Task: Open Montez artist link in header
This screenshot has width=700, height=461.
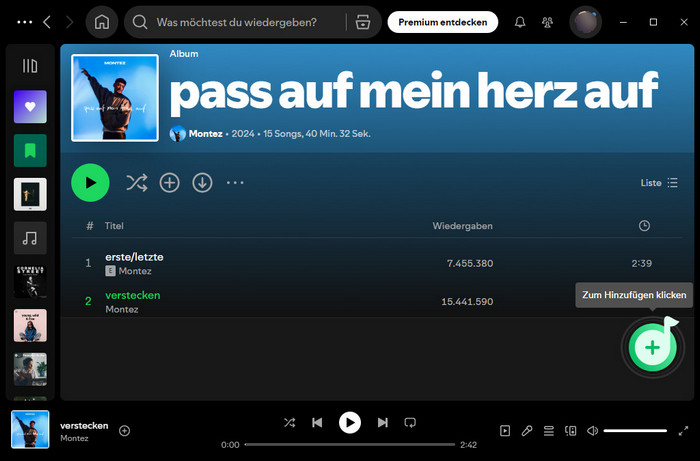Action: coord(205,133)
